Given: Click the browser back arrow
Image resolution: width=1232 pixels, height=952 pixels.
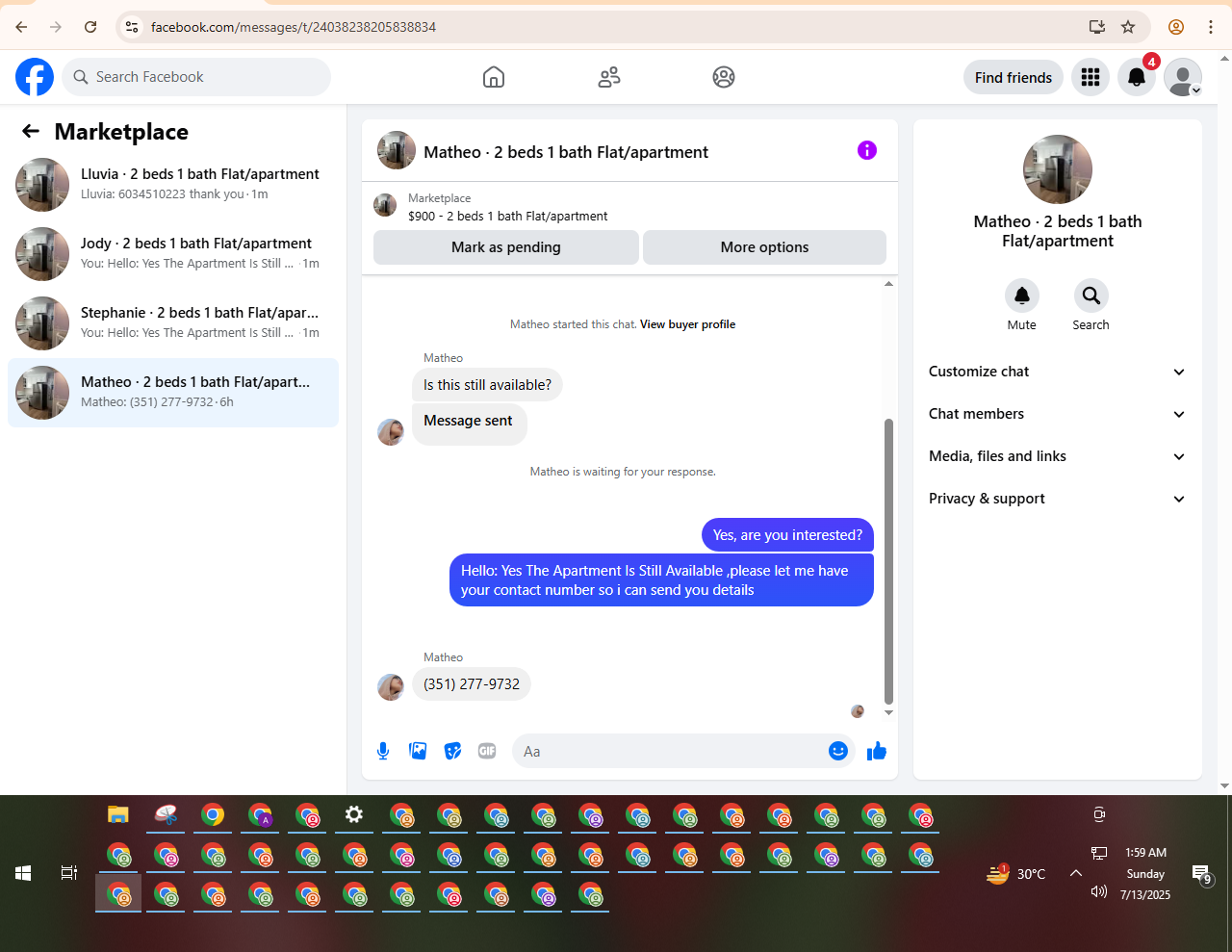Looking at the screenshot, I should pos(21,27).
